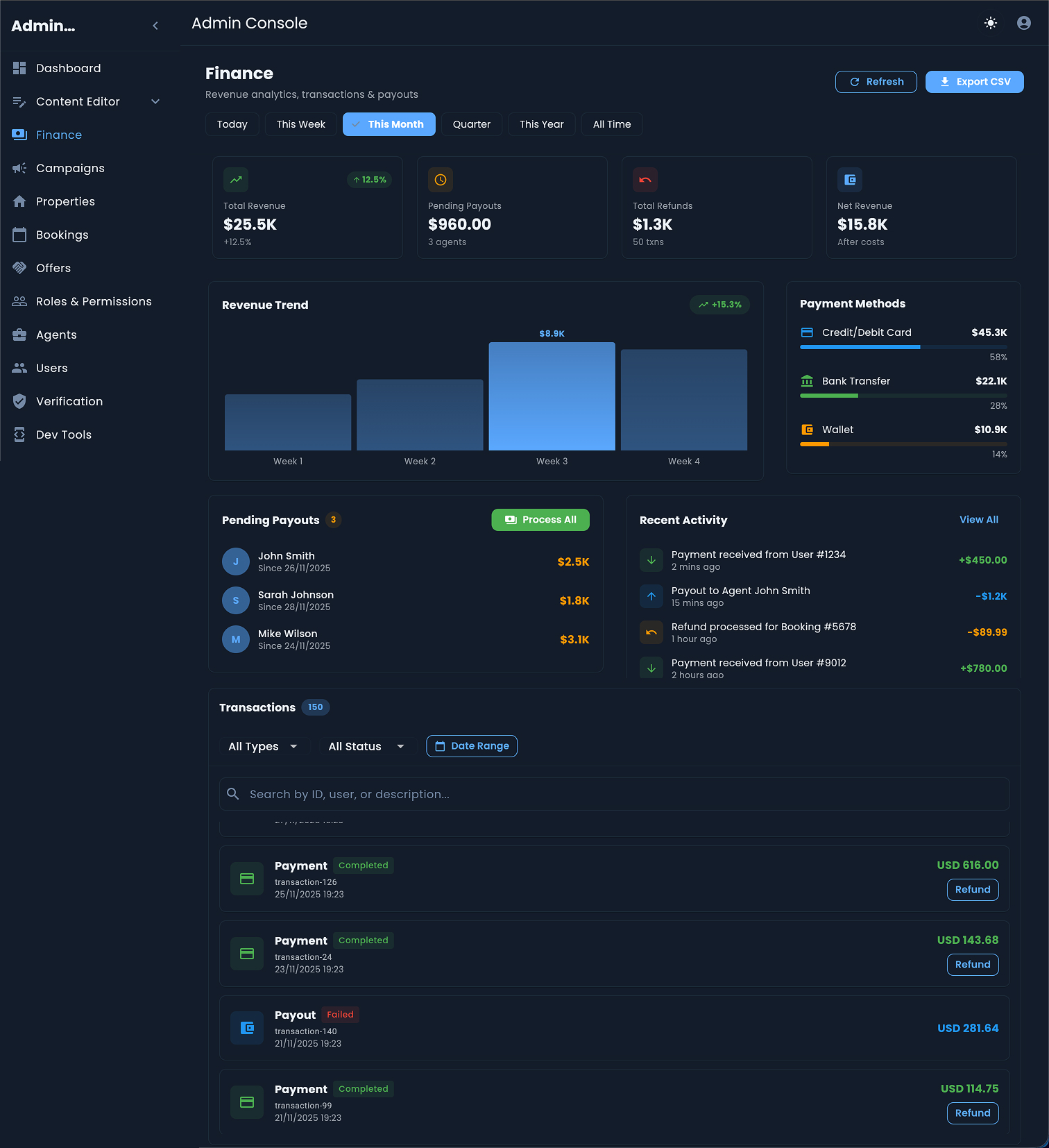Image resolution: width=1049 pixels, height=1148 pixels.
Task: Refund transaction-99 payment
Action: point(973,1113)
